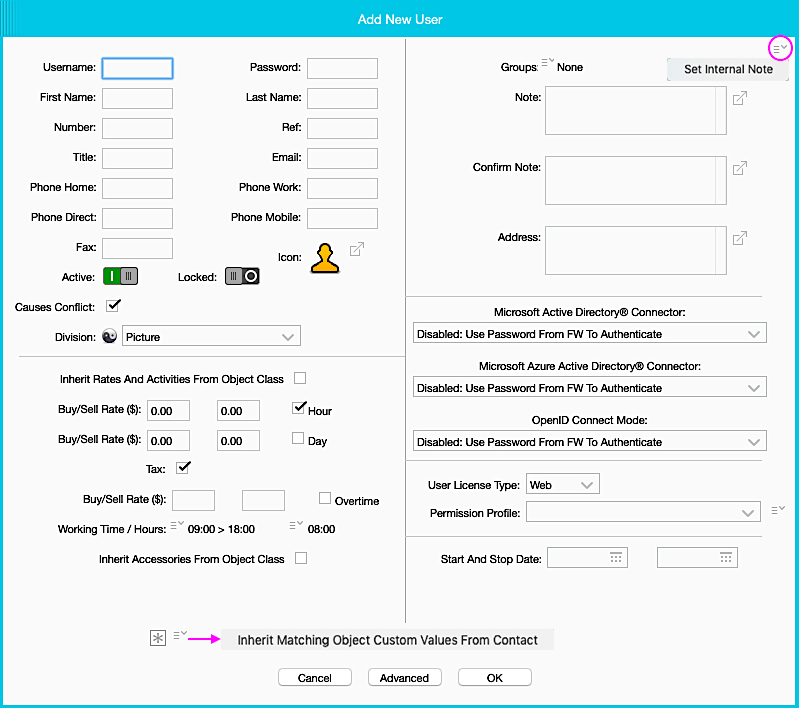Image resolution: width=799 pixels, height=708 pixels.
Task: Click the Overtime Buy rate empty field
Action: click(x=194, y=501)
